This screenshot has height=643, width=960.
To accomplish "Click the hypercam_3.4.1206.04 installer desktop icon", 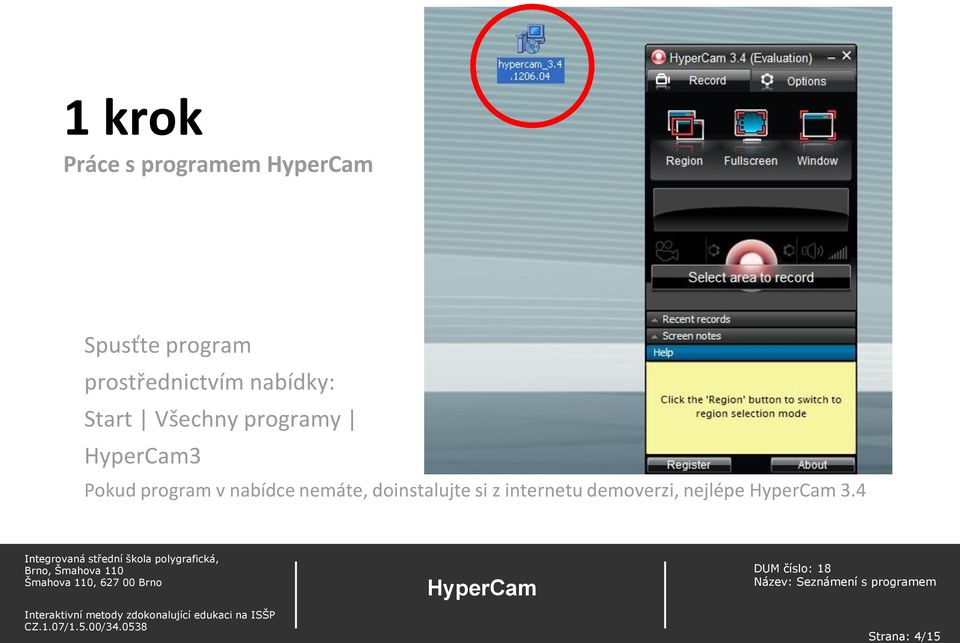I will click(x=530, y=54).
